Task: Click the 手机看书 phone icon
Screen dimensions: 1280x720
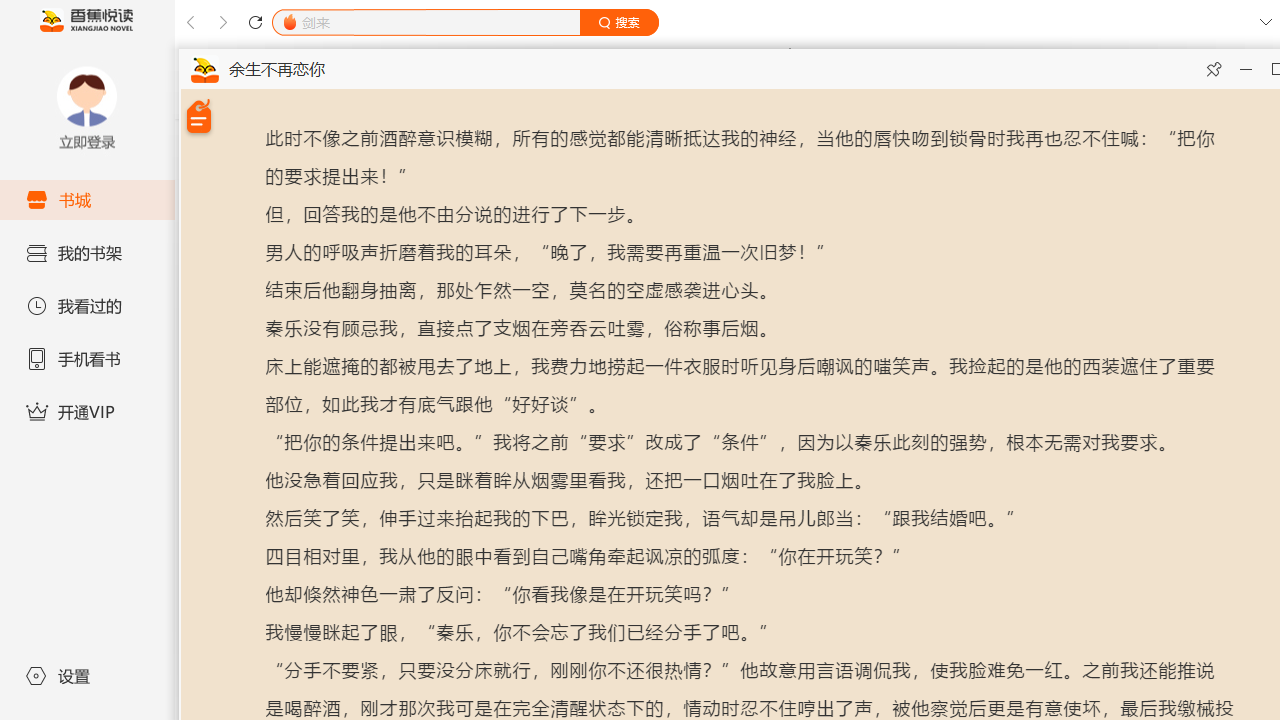Action: pyautogui.click(x=37, y=359)
